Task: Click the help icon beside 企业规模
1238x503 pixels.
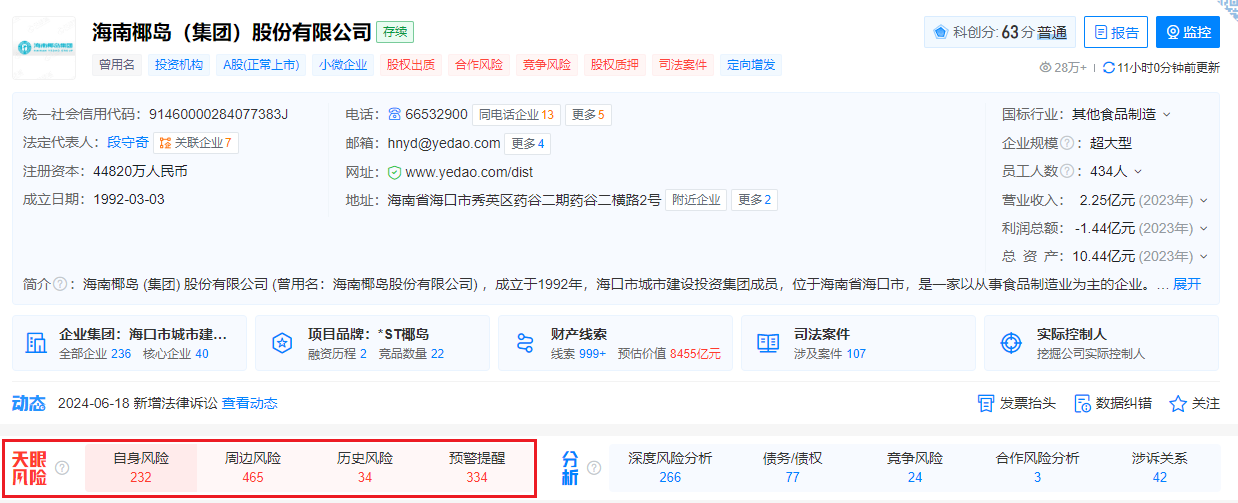Action: (x=1067, y=143)
